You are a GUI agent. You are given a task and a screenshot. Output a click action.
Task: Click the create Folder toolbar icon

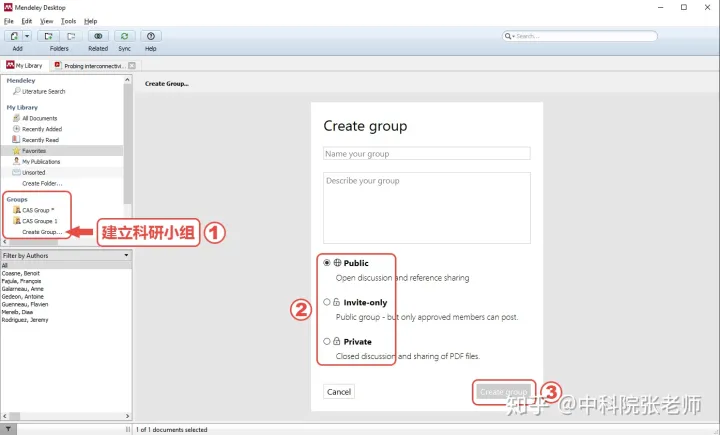(x=48, y=36)
